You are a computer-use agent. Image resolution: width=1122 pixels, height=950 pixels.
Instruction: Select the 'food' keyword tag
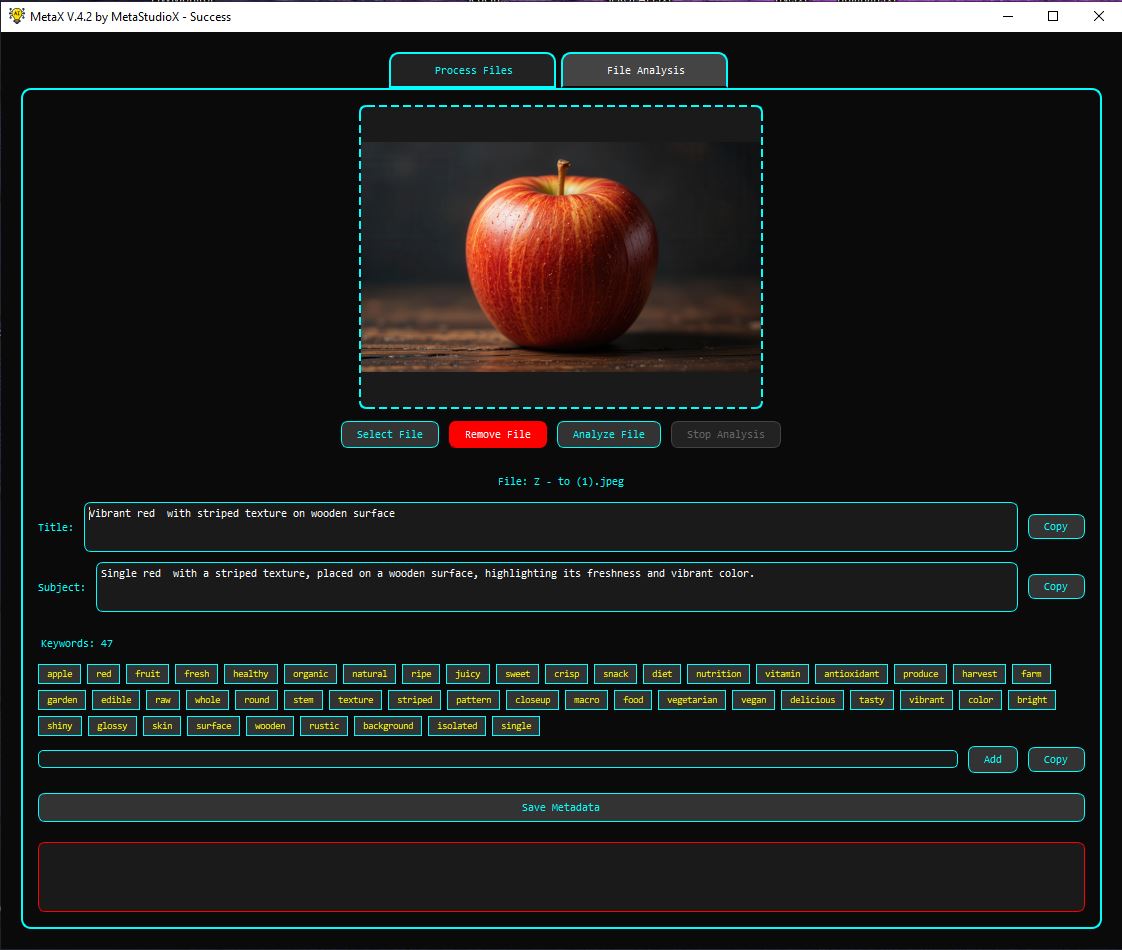click(633, 700)
